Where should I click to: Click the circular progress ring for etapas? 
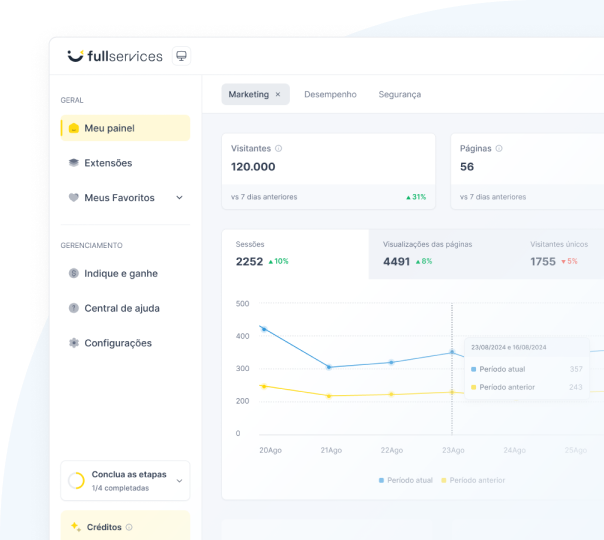[x=76, y=481]
